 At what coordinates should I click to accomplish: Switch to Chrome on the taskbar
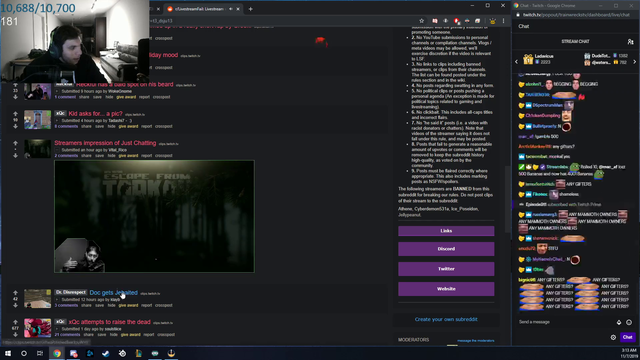(57, 353)
